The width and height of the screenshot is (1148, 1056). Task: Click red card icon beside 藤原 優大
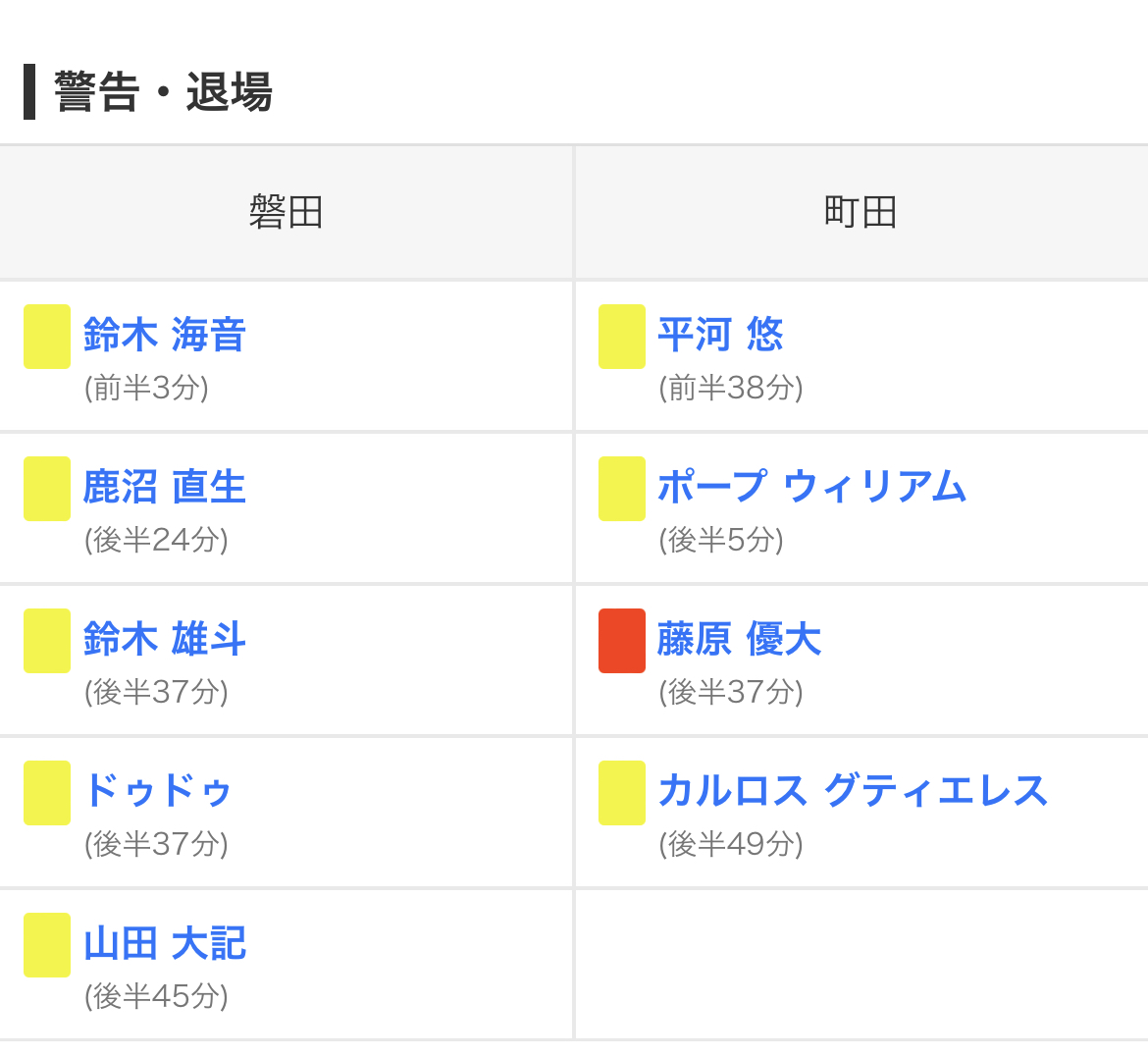pyautogui.click(x=622, y=641)
